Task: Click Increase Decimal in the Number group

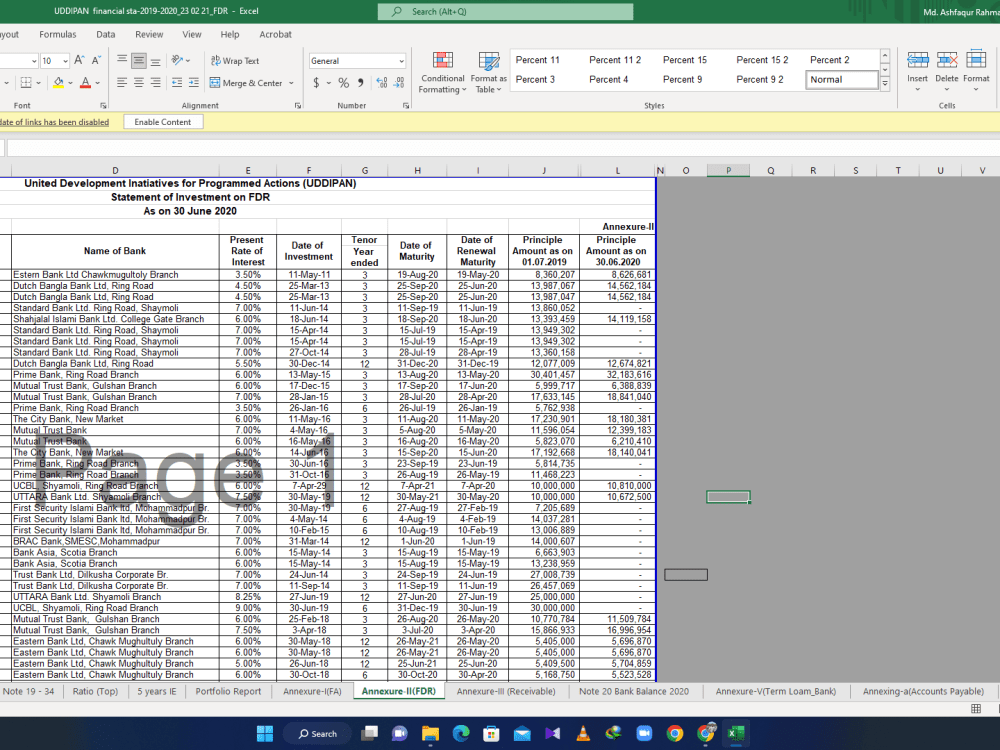Action: (381, 82)
